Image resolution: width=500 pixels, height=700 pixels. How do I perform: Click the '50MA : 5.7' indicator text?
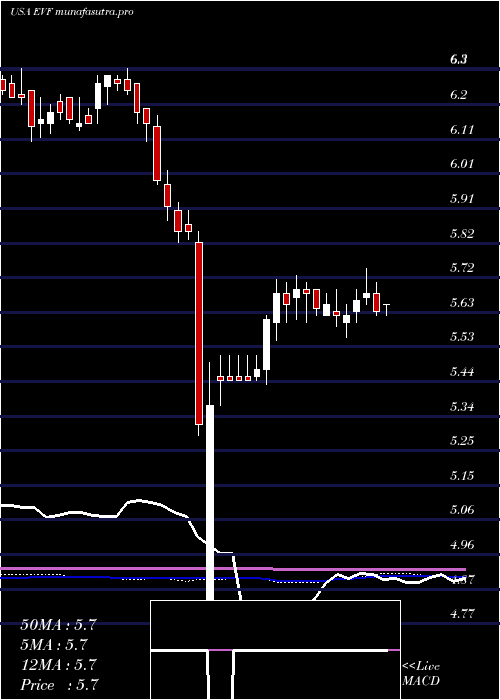58,625
